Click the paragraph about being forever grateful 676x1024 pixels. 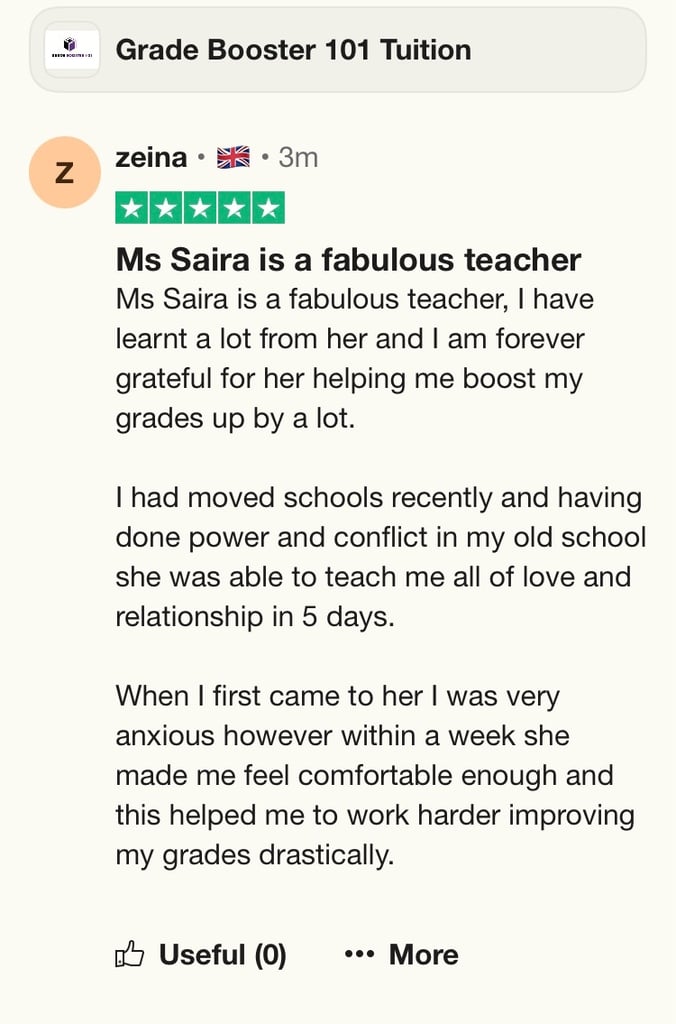point(350,358)
